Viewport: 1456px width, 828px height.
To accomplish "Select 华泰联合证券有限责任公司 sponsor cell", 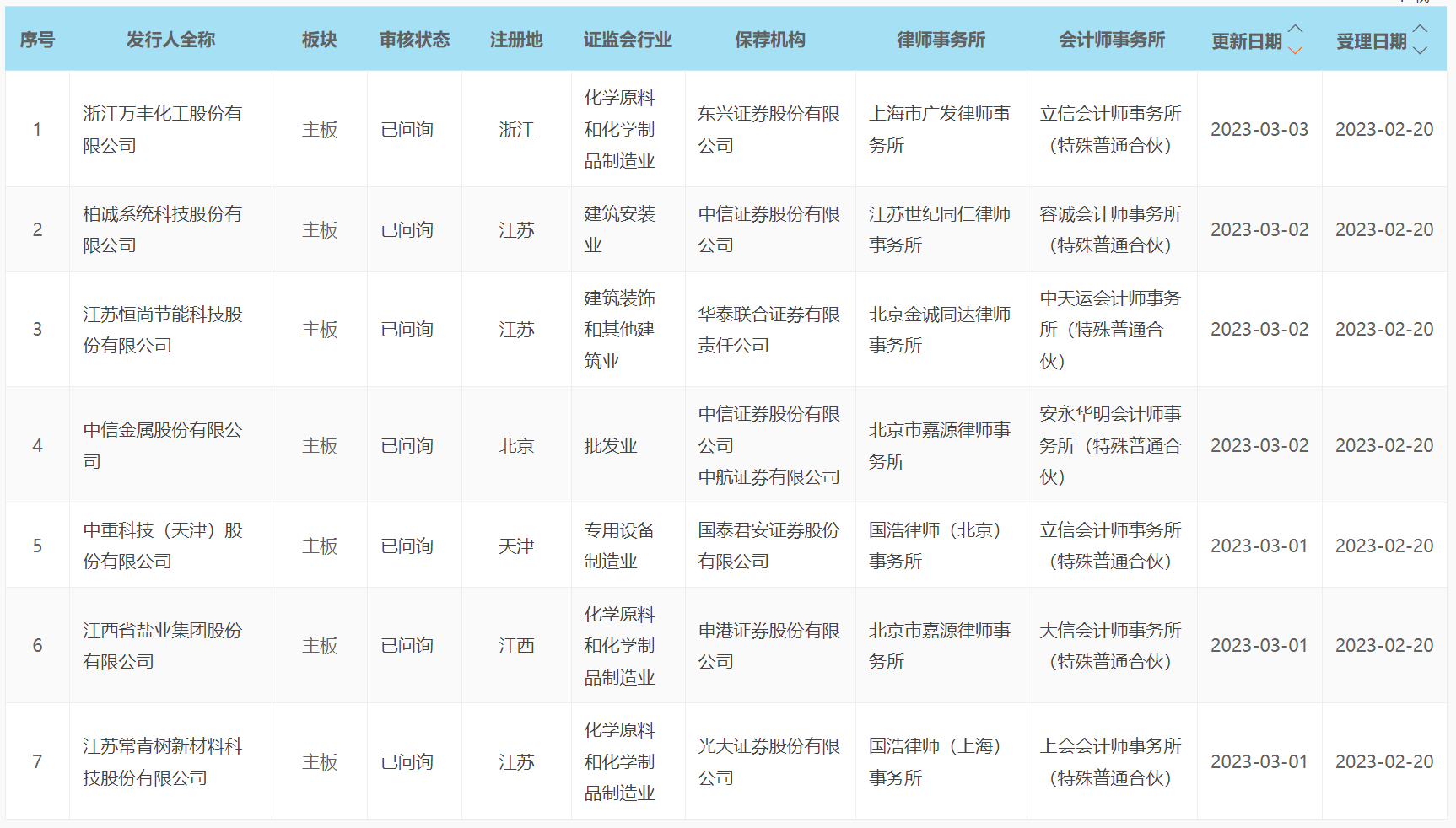I will [769, 330].
